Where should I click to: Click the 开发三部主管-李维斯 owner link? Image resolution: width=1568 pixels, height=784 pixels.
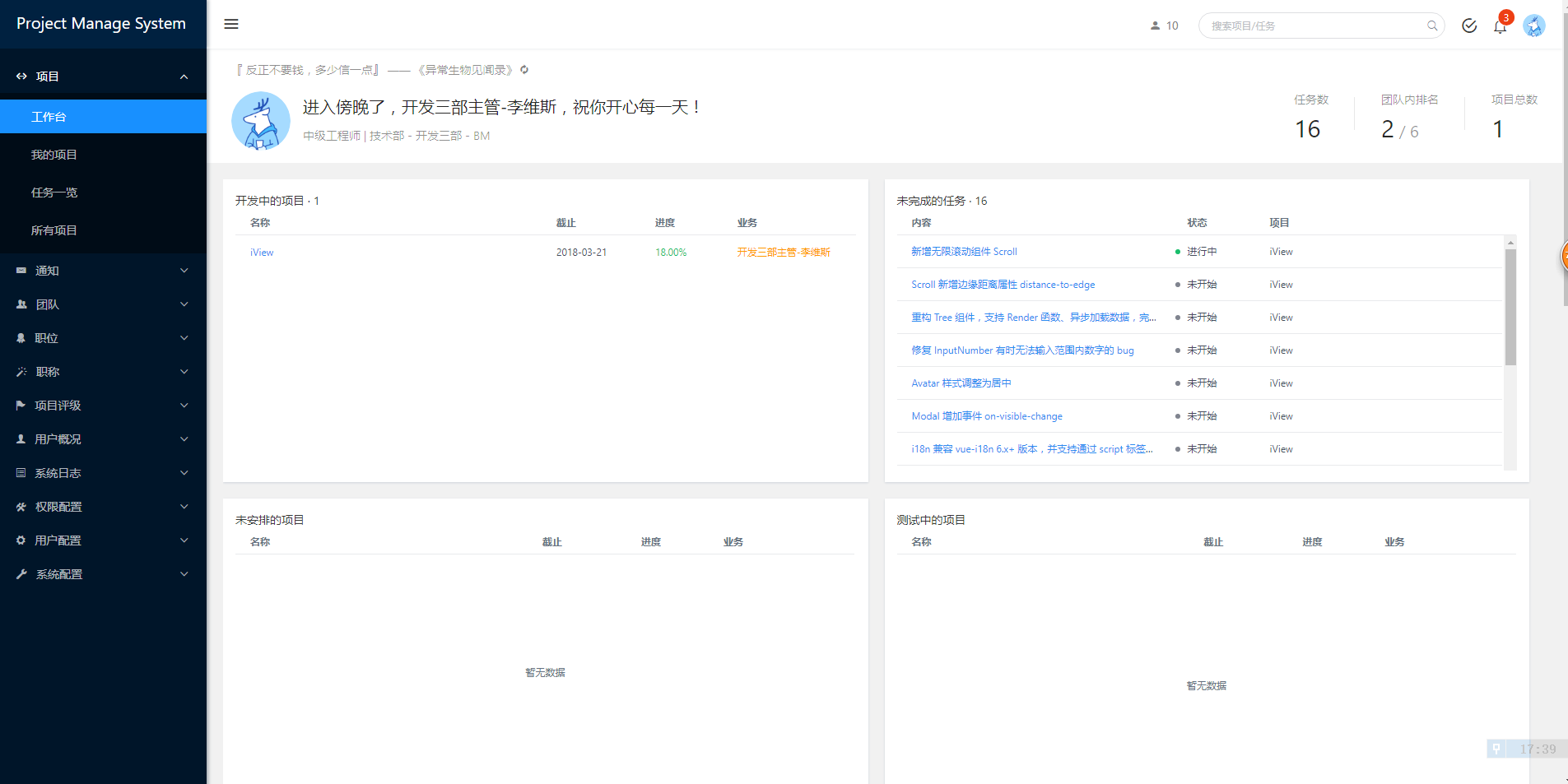tap(784, 253)
